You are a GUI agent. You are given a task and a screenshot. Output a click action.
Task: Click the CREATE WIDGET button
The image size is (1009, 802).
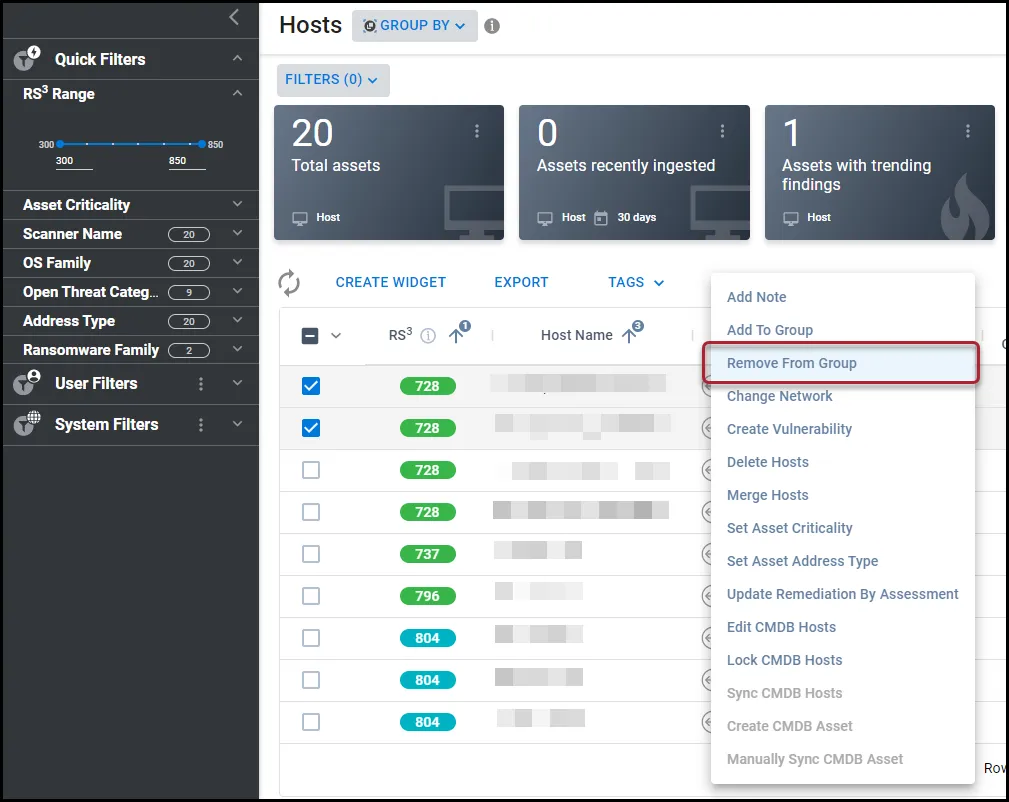[x=391, y=283]
